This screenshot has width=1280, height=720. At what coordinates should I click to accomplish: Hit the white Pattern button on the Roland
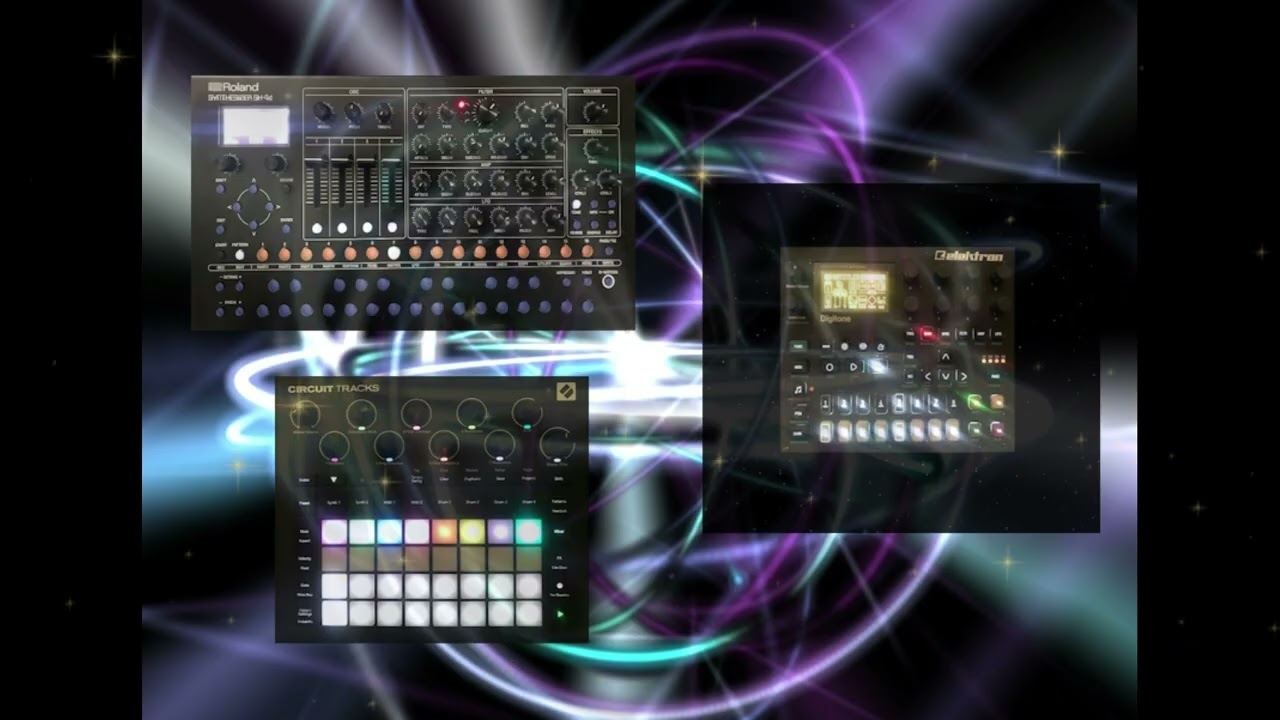point(239,254)
